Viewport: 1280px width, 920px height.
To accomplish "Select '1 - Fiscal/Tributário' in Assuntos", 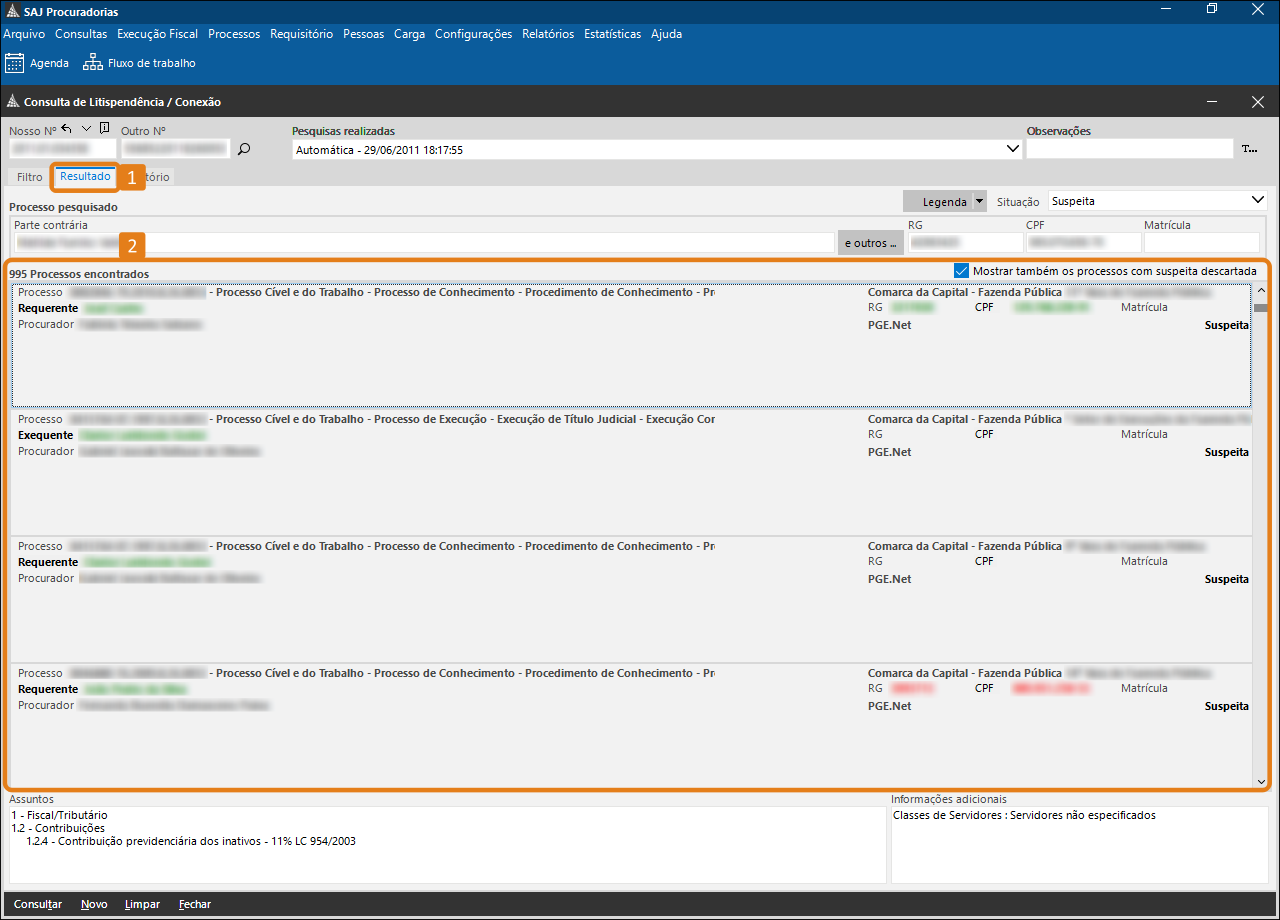I will point(59,816).
